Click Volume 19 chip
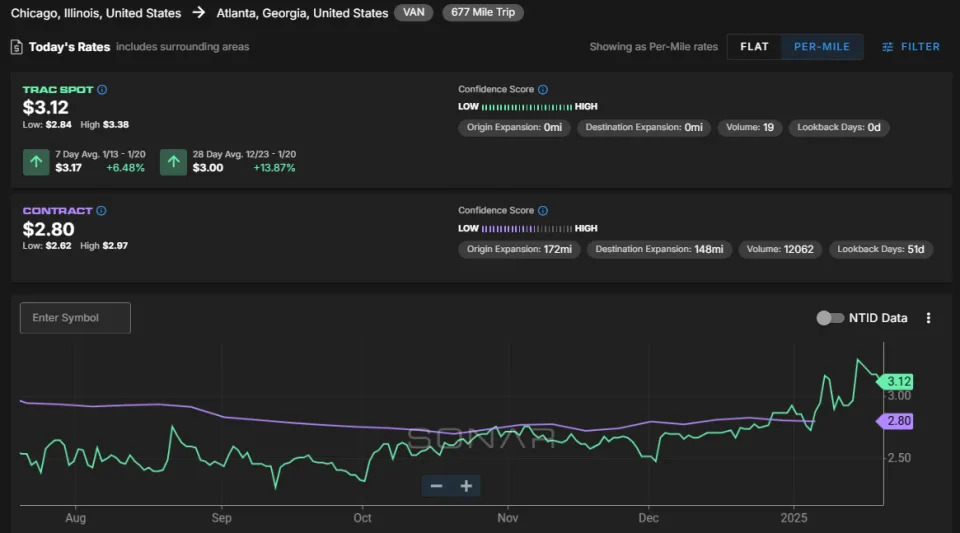960x533 pixels. [x=750, y=127]
